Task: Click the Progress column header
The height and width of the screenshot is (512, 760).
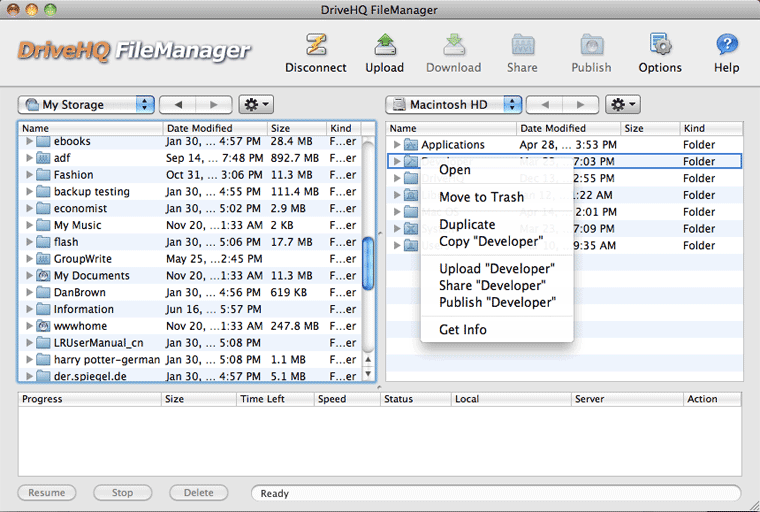Action: click(x=90, y=399)
